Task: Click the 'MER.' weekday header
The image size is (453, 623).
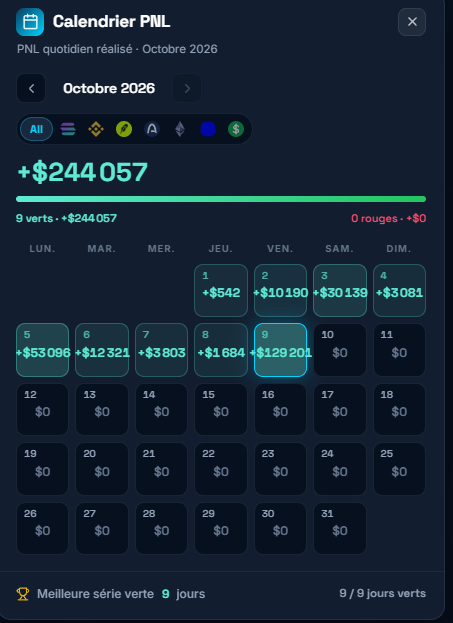Action: 161,249
